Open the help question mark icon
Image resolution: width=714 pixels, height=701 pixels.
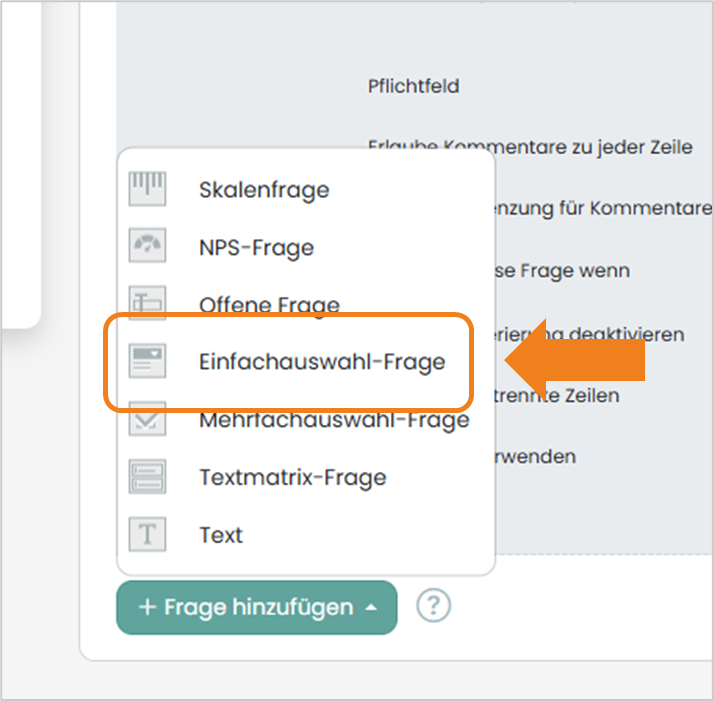(x=433, y=606)
